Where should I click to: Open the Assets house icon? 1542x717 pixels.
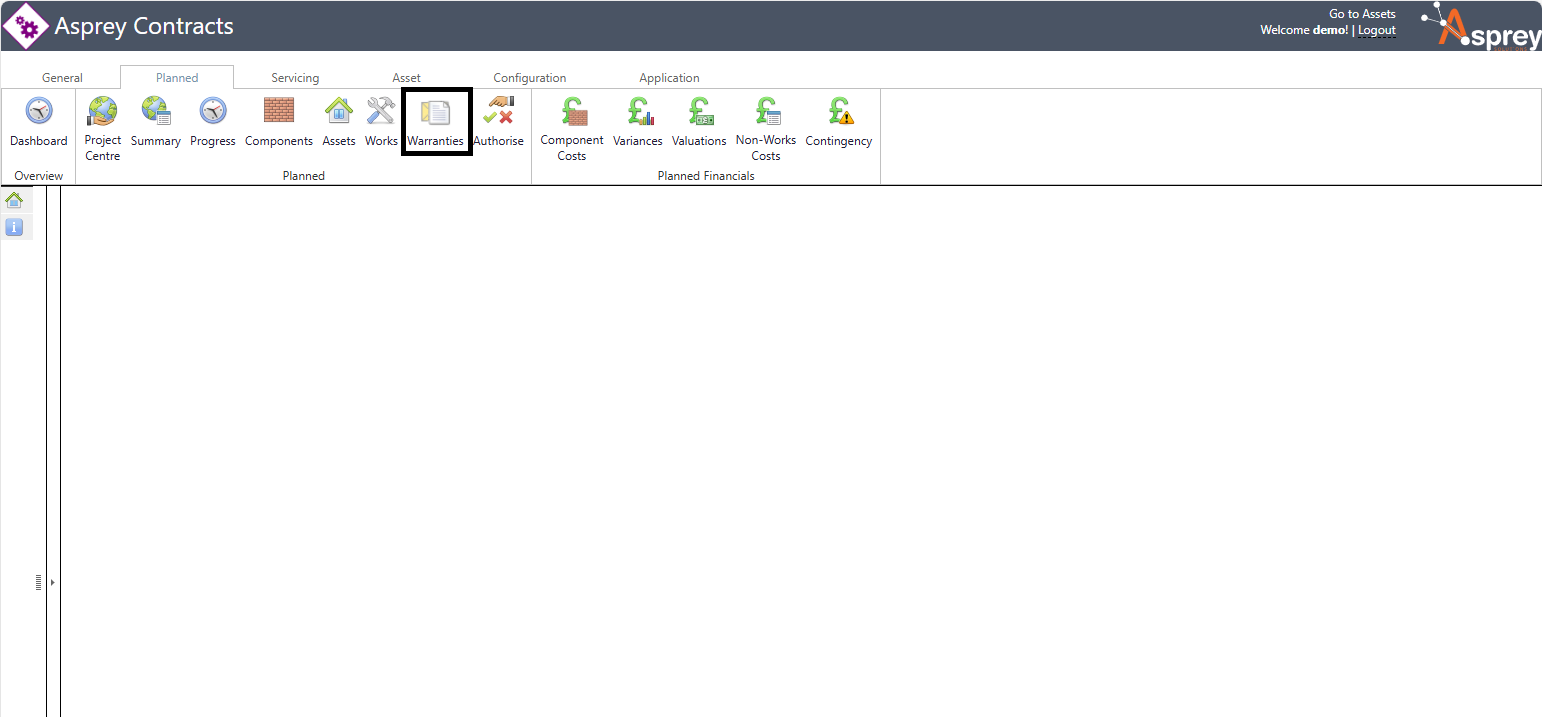point(339,112)
